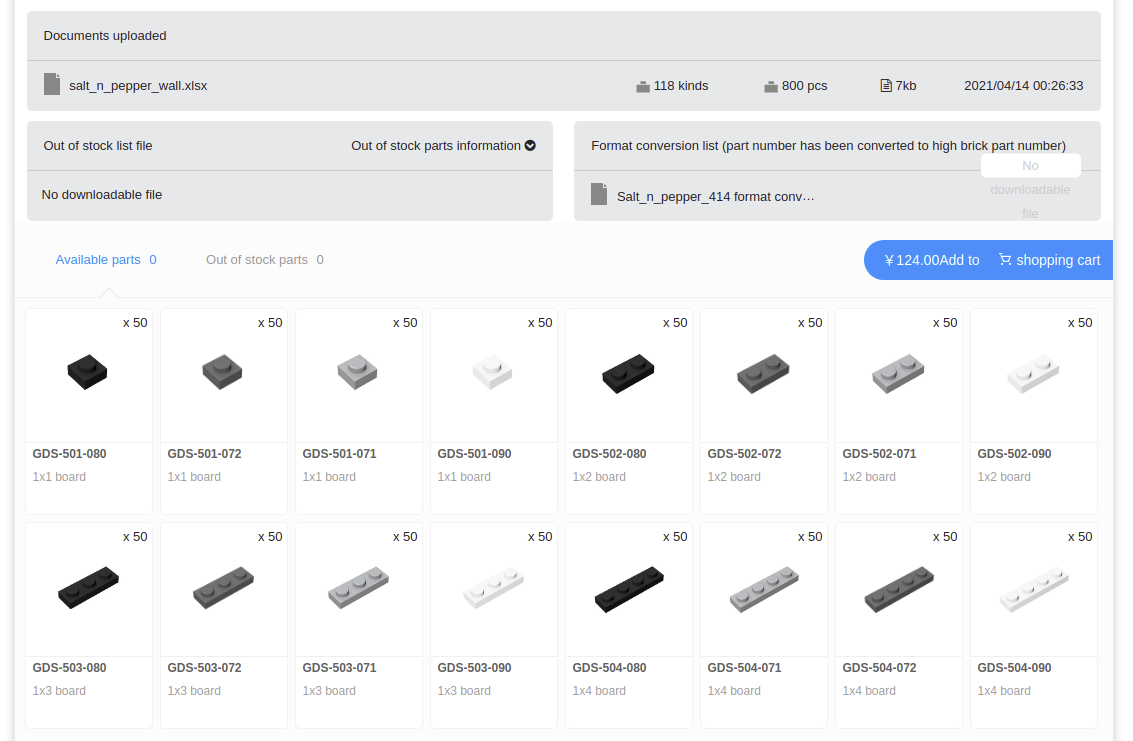1133x741 pixels.
Task: Select the white 1x1 board GDS-501-090 image
Action: 493,372
